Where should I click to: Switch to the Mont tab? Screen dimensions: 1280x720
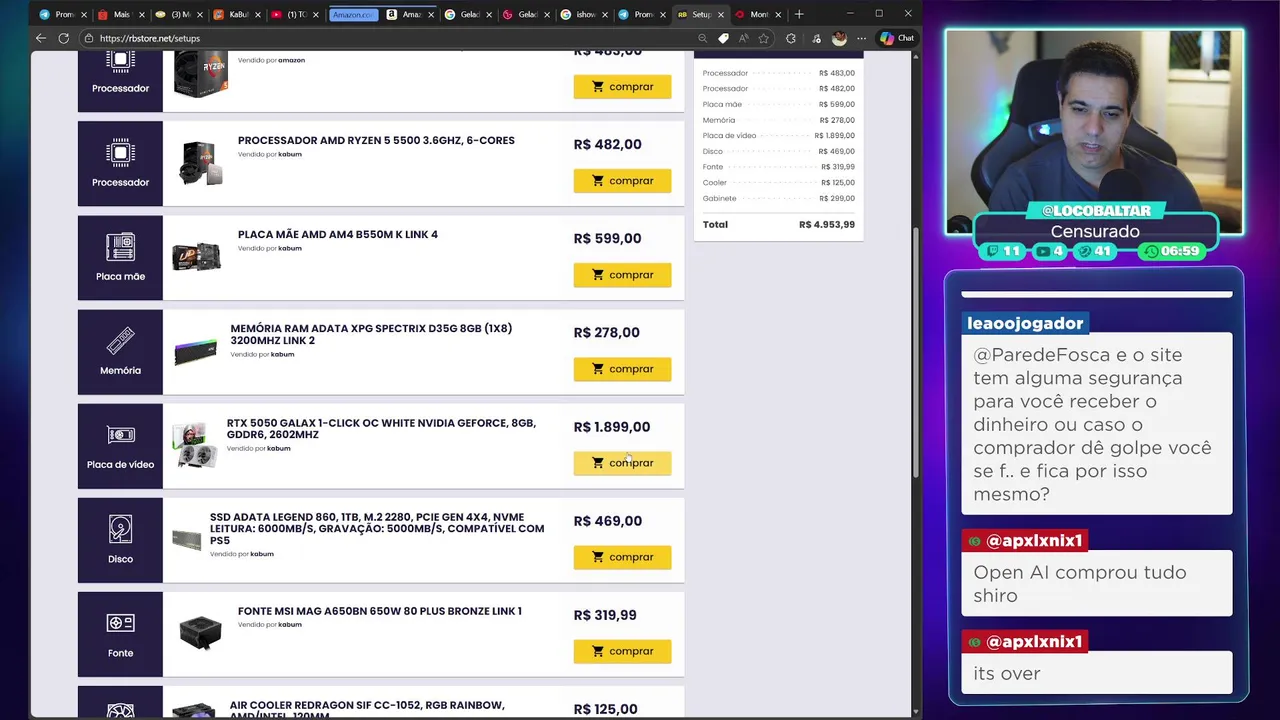757,14
